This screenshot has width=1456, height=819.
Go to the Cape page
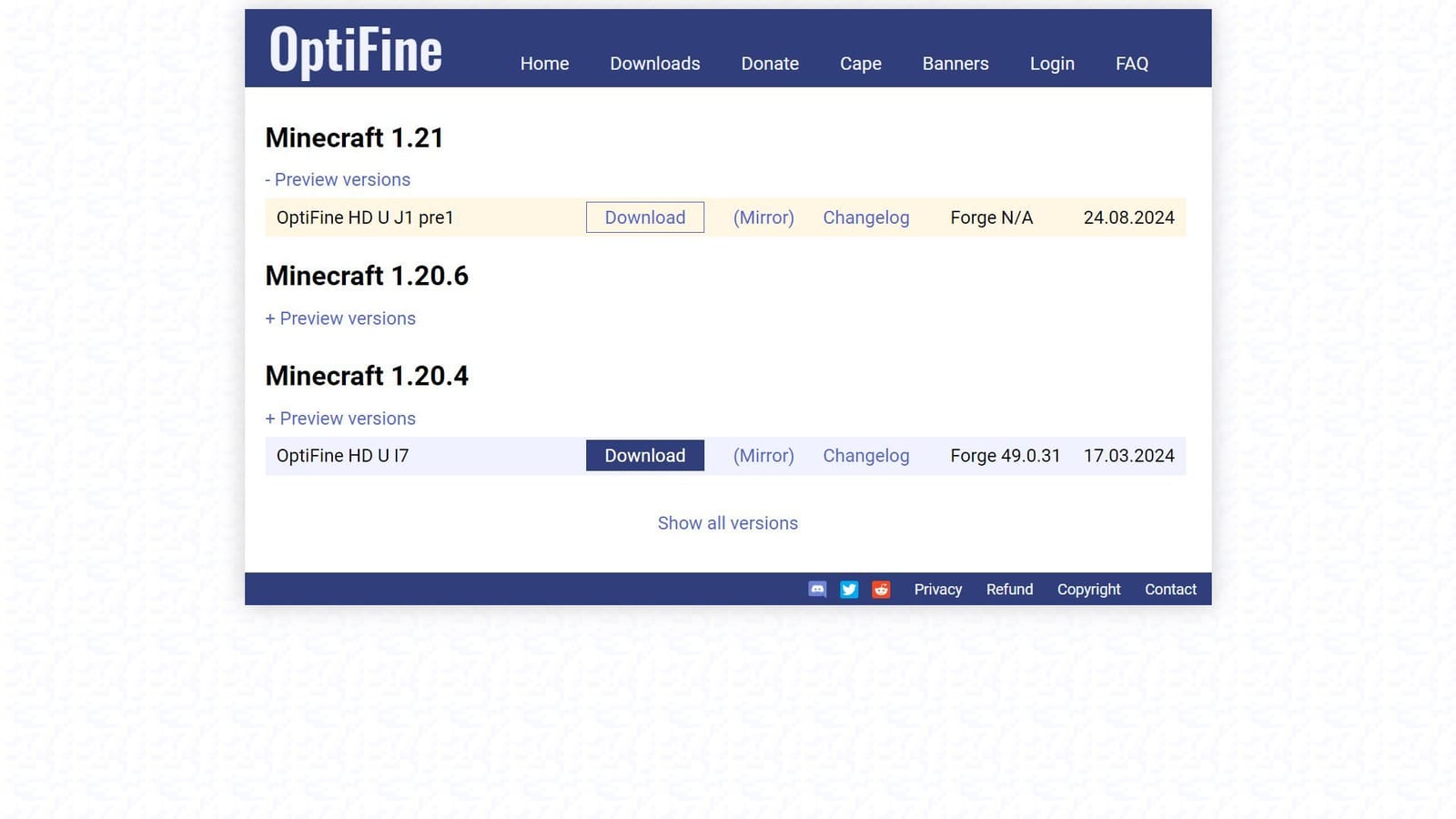pos(860,64)
